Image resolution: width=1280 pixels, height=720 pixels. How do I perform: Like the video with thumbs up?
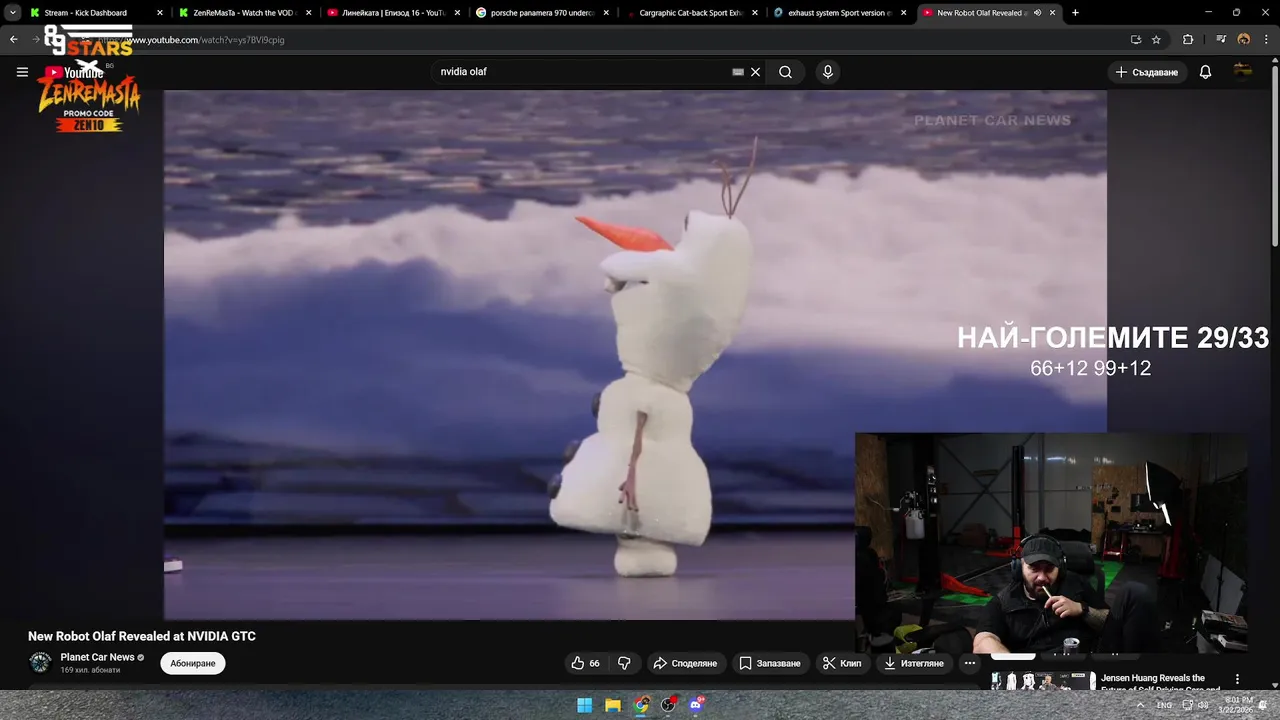click(585, 663)
